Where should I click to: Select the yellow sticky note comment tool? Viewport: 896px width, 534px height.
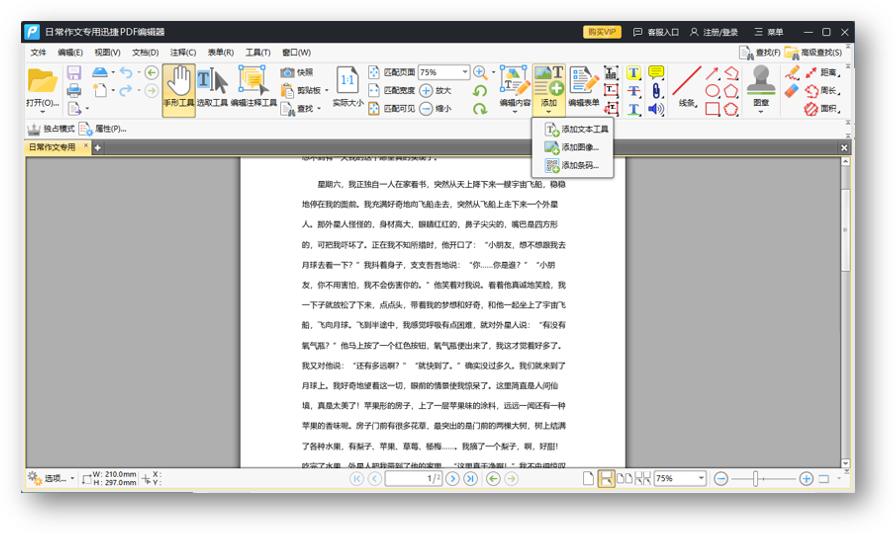point(656,72)
